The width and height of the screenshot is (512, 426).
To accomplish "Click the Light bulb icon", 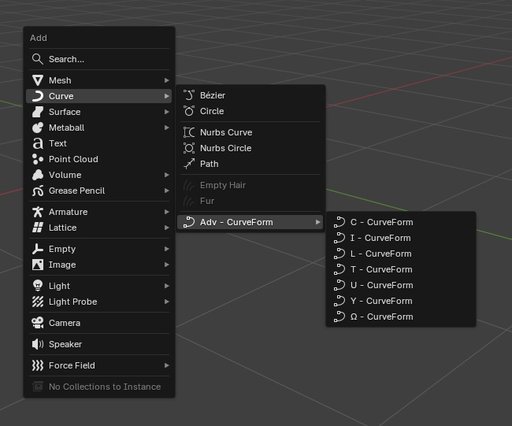I will click(38, 286).
